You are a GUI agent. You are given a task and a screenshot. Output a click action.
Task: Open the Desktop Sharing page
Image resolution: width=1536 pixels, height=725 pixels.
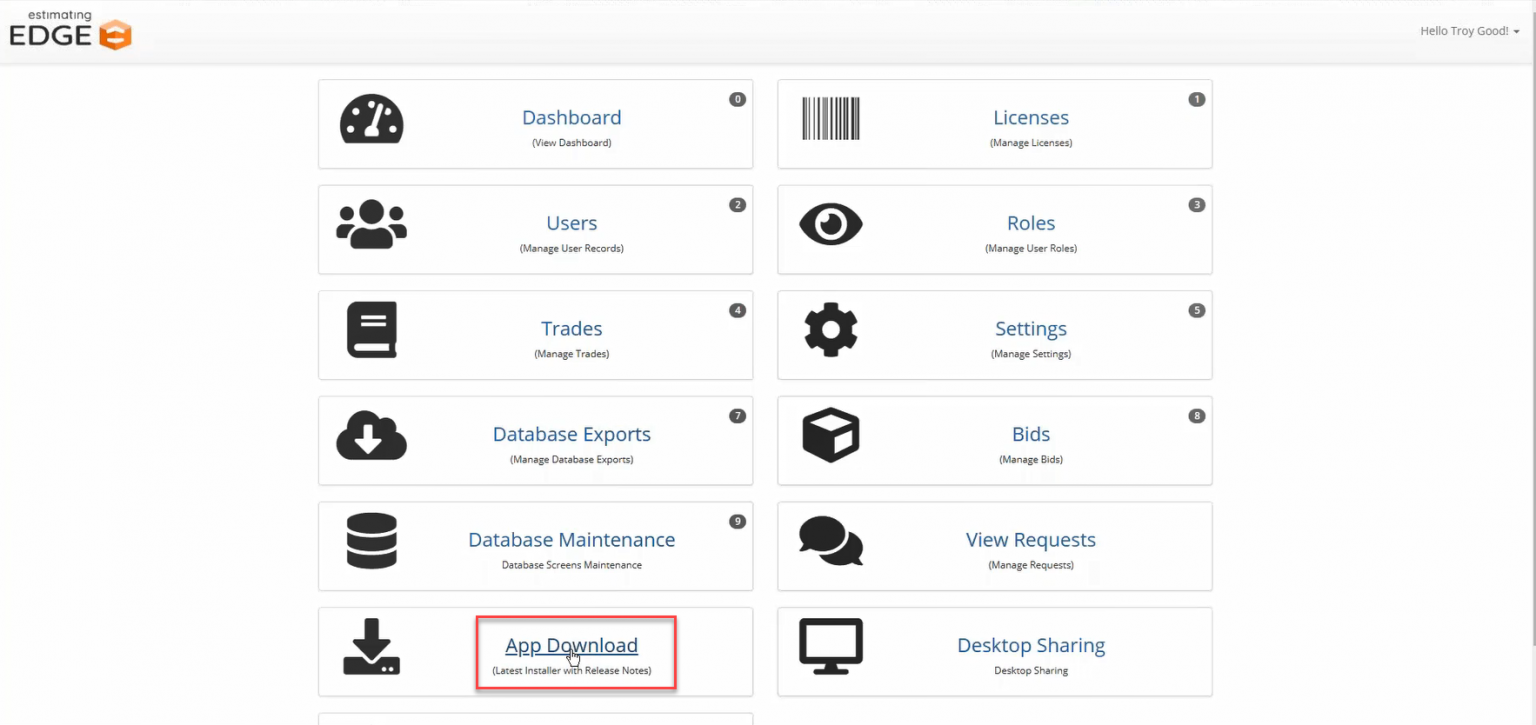click(1030, 645)
